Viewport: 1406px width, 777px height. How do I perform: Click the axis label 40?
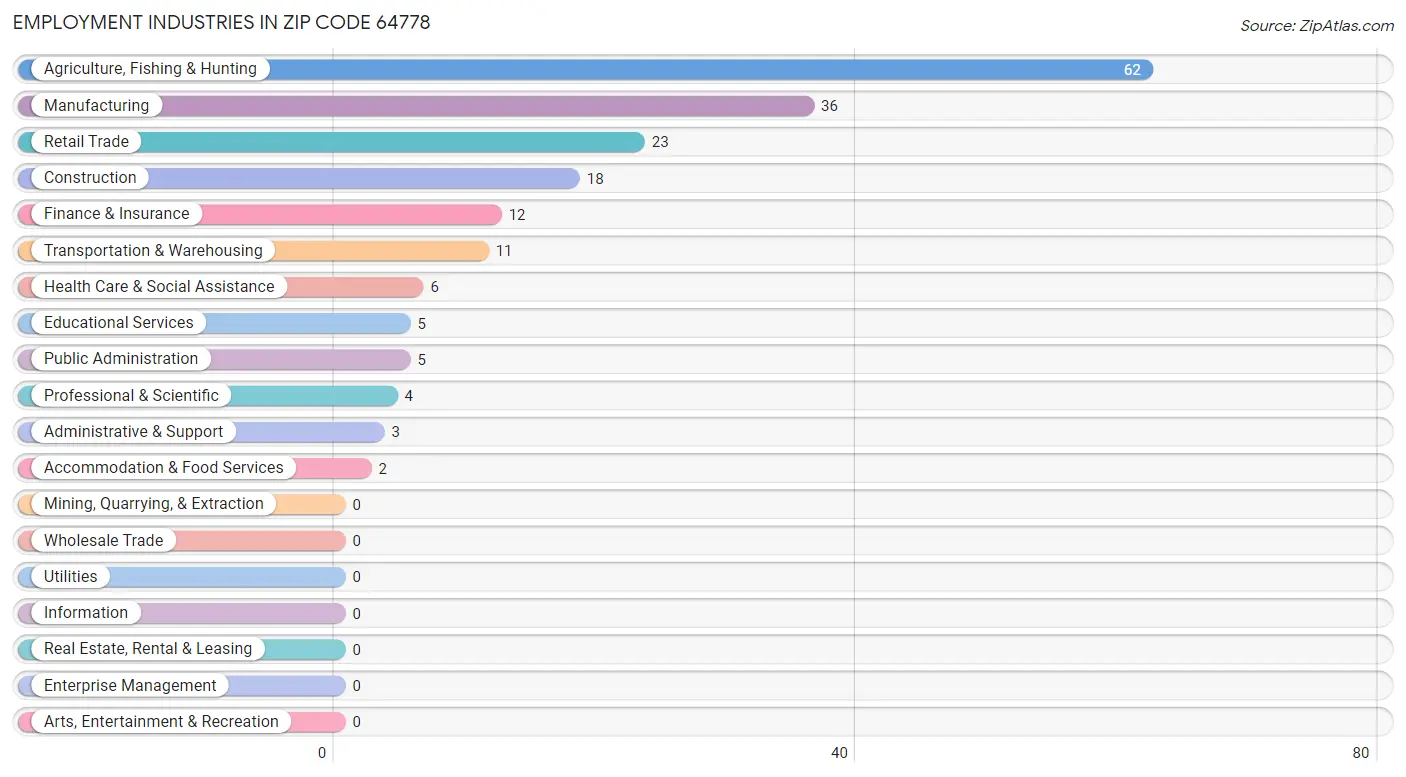[x=840, y=753]
